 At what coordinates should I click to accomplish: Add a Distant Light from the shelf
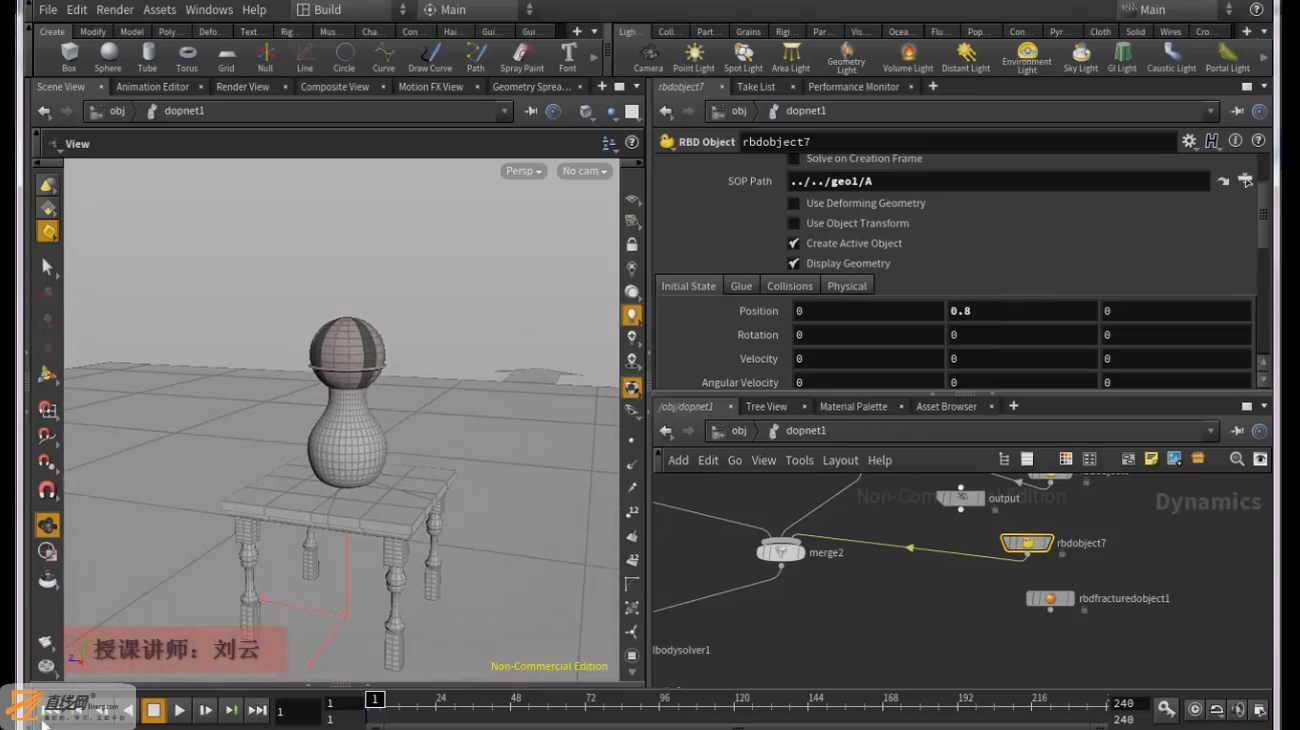coord(966,57)
